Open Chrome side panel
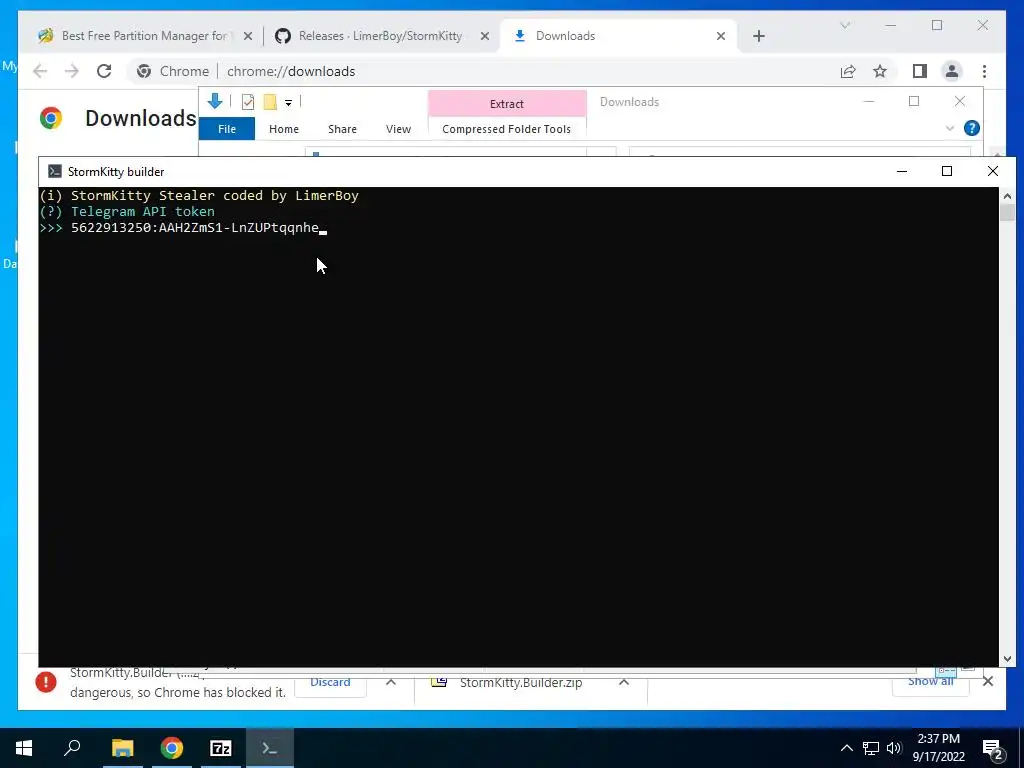1024x768 pixels. tap(920, 71)
